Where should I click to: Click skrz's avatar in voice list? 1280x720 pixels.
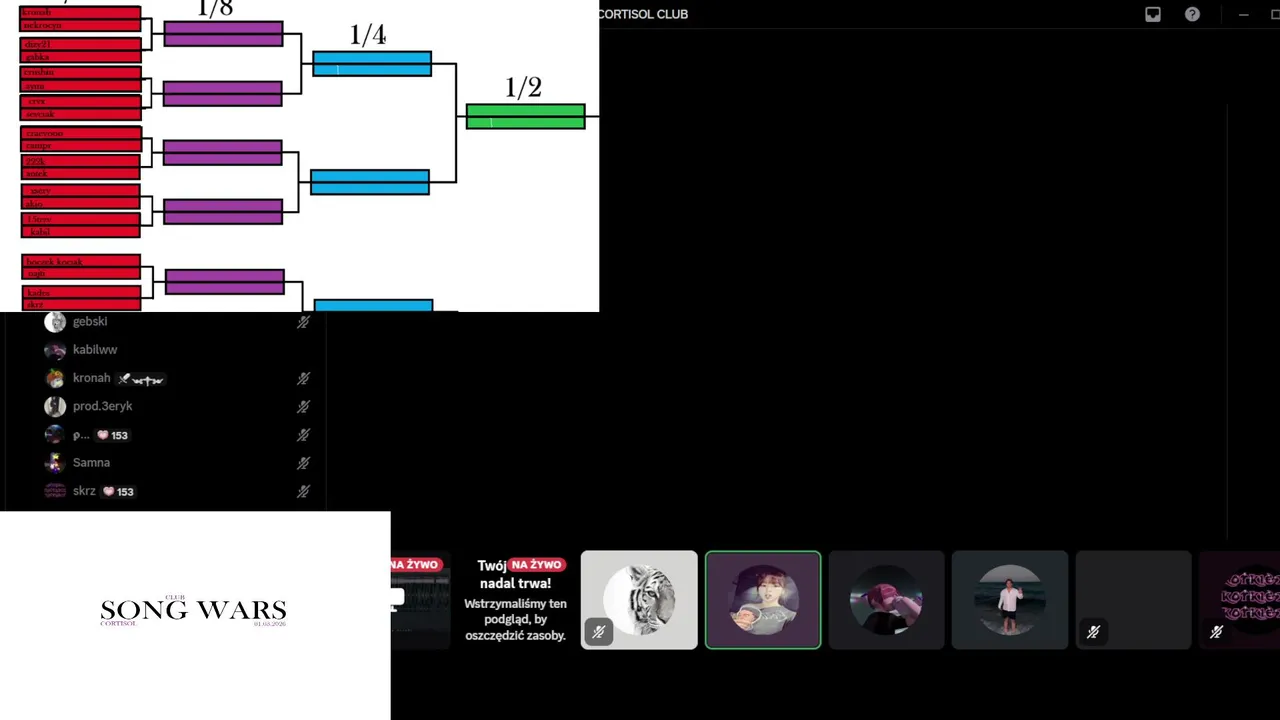55,491
